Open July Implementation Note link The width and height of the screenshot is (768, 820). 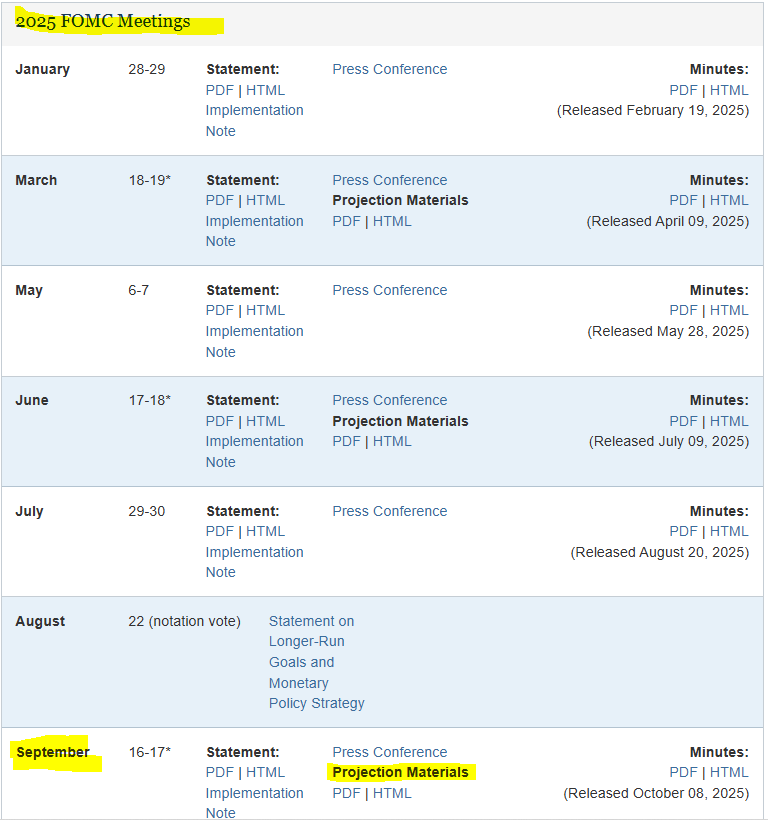click(x=254, y=562)
